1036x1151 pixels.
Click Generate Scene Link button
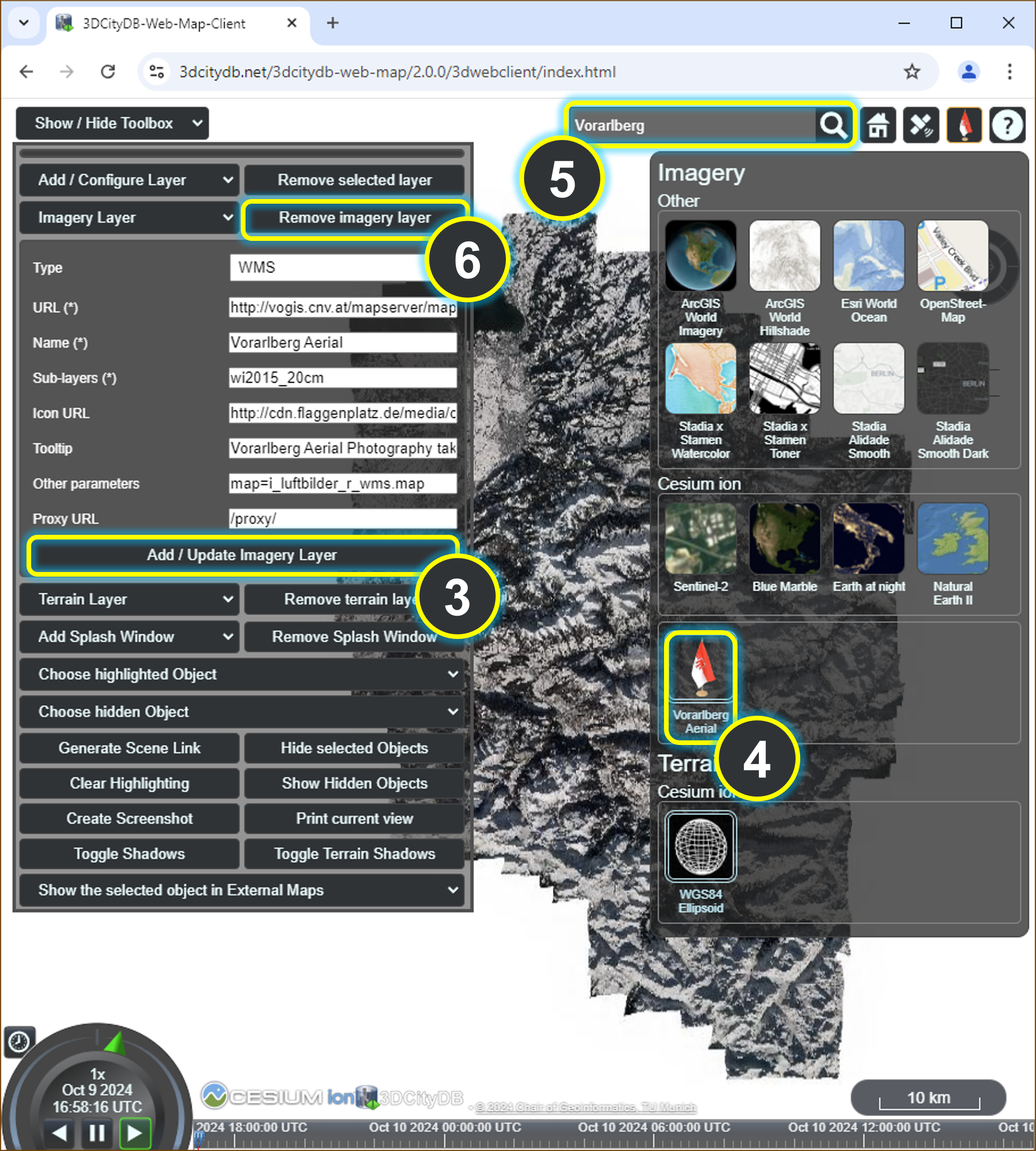tap(129, 748)
